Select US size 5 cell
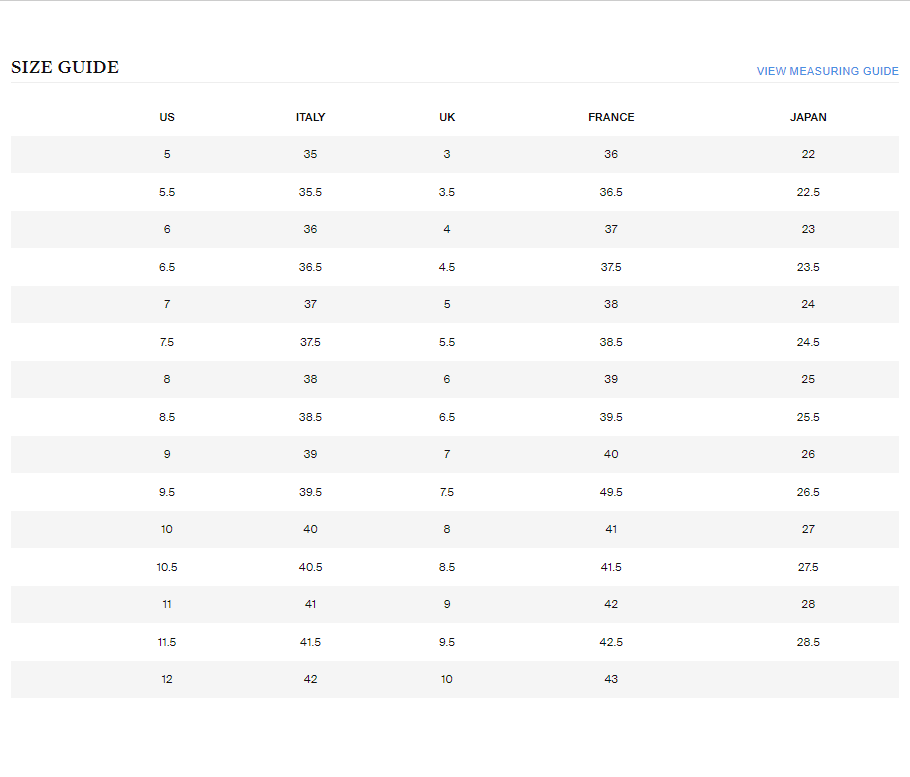This screenshot has width=910, height=777. 167,154
